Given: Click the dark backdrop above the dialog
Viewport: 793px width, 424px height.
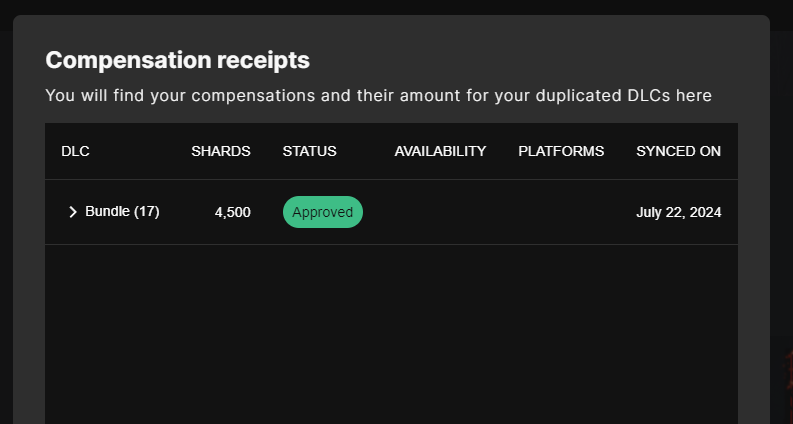Looking at the screenshot, I should [x=396, y=7].
